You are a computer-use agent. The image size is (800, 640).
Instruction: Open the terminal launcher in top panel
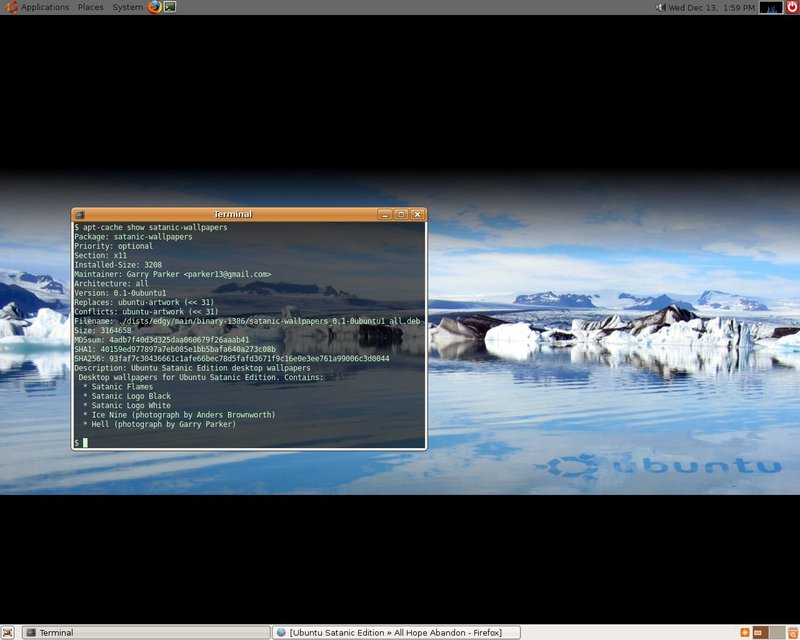coord(170,7)
